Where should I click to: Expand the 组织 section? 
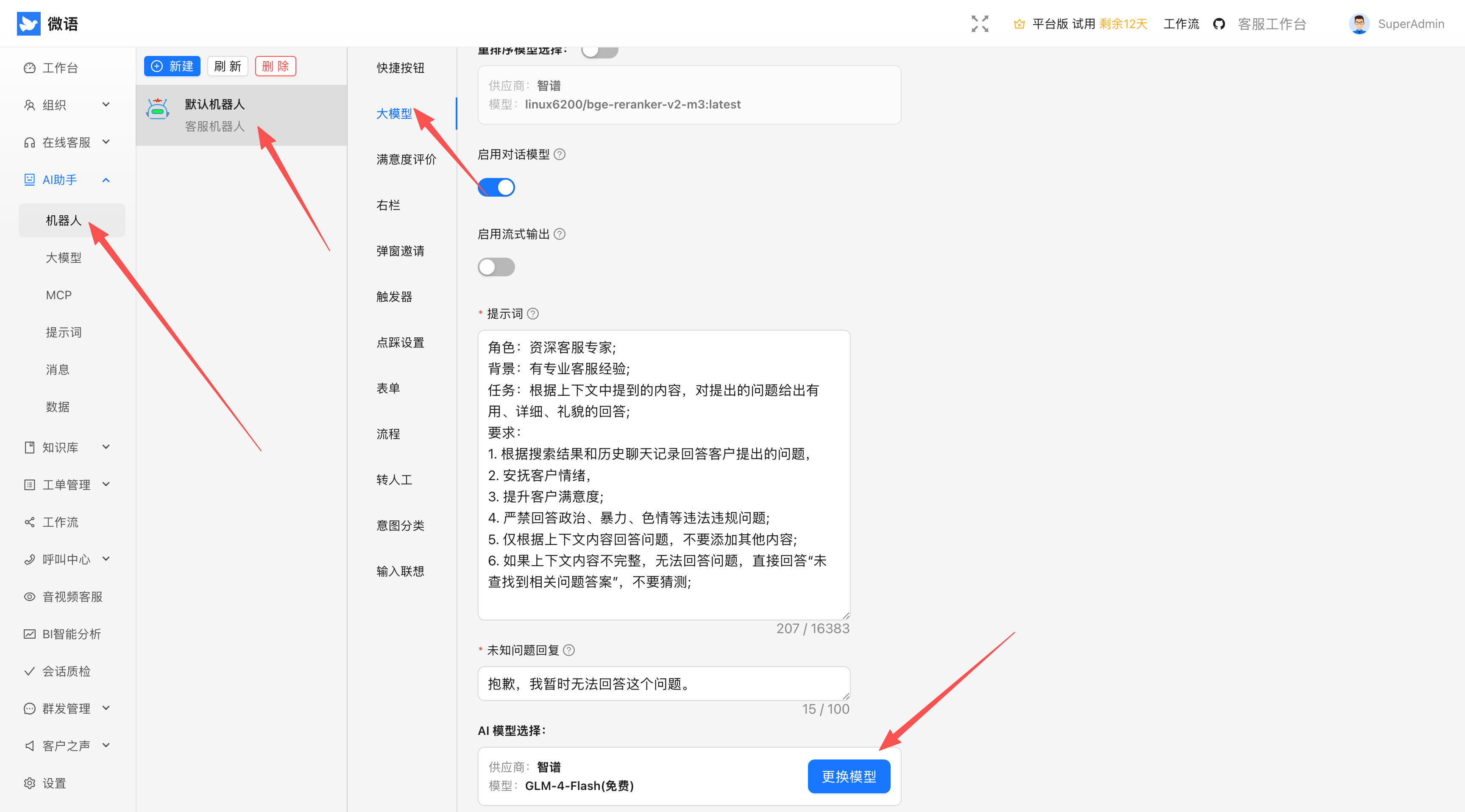[106, 105]
